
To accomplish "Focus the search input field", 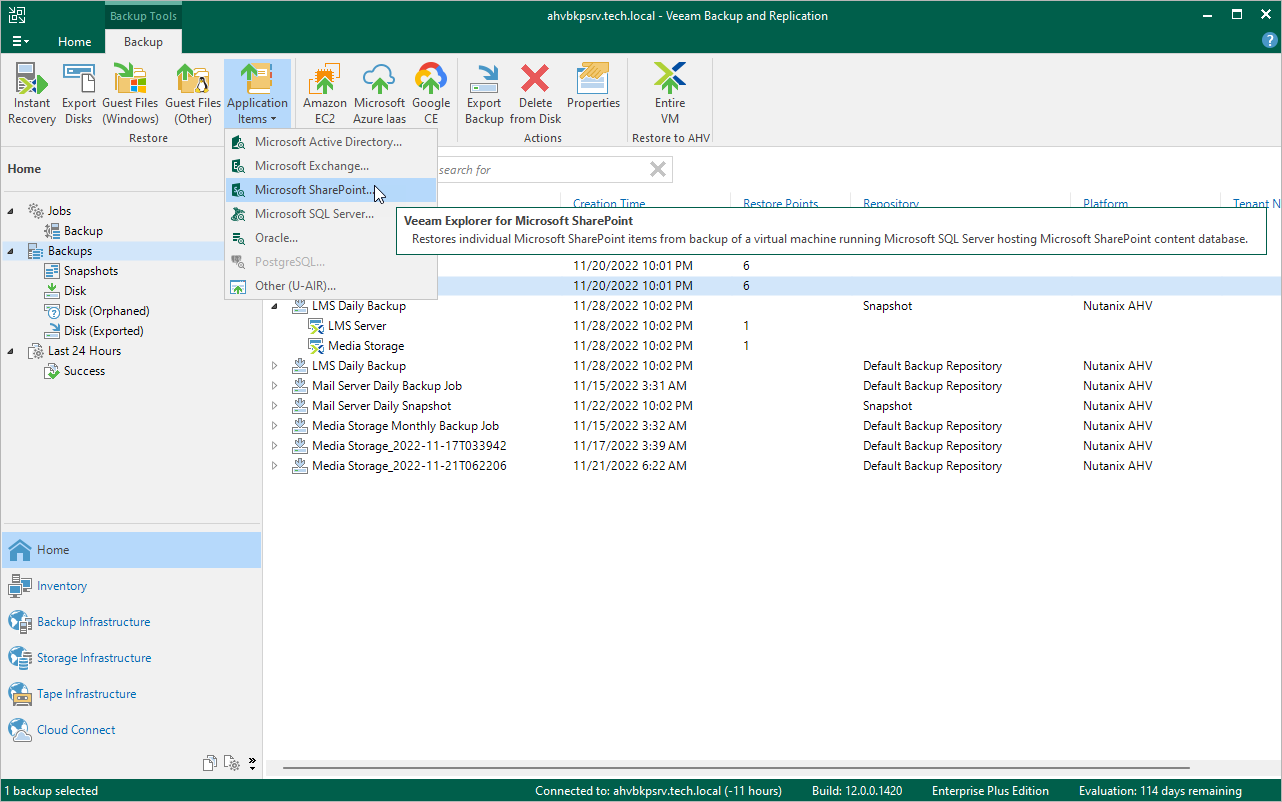I will (x=541, y=170).
